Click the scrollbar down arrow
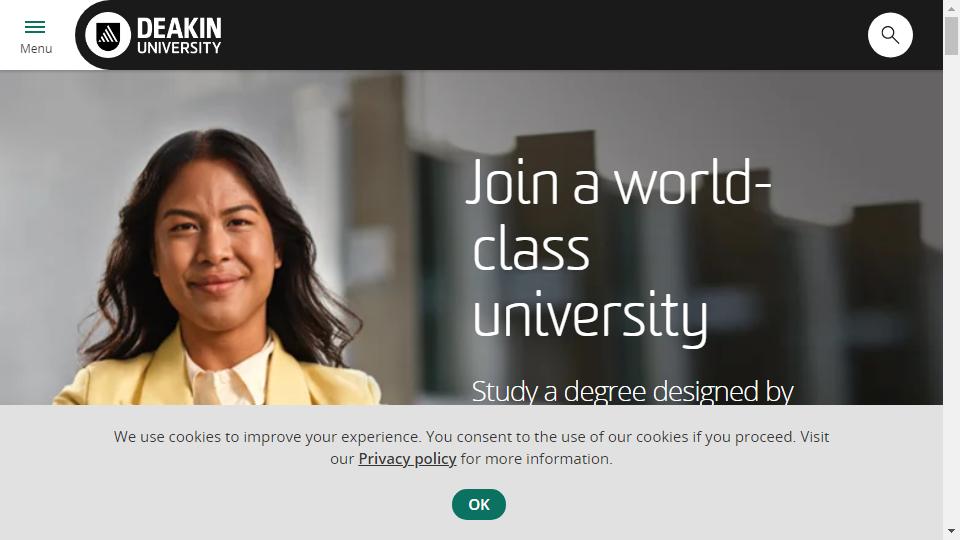The image size is (960, 540). coord(951,531)
